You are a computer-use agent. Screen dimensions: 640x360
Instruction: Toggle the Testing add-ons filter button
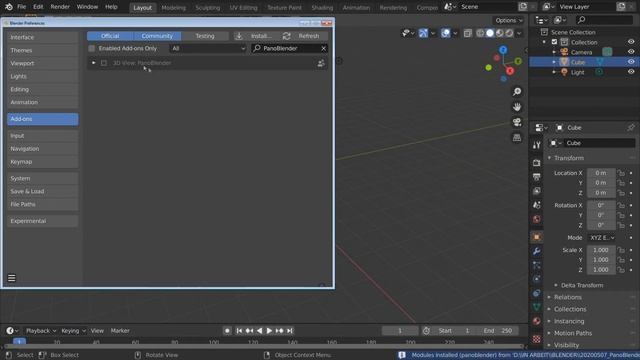[x=204, y=36]
